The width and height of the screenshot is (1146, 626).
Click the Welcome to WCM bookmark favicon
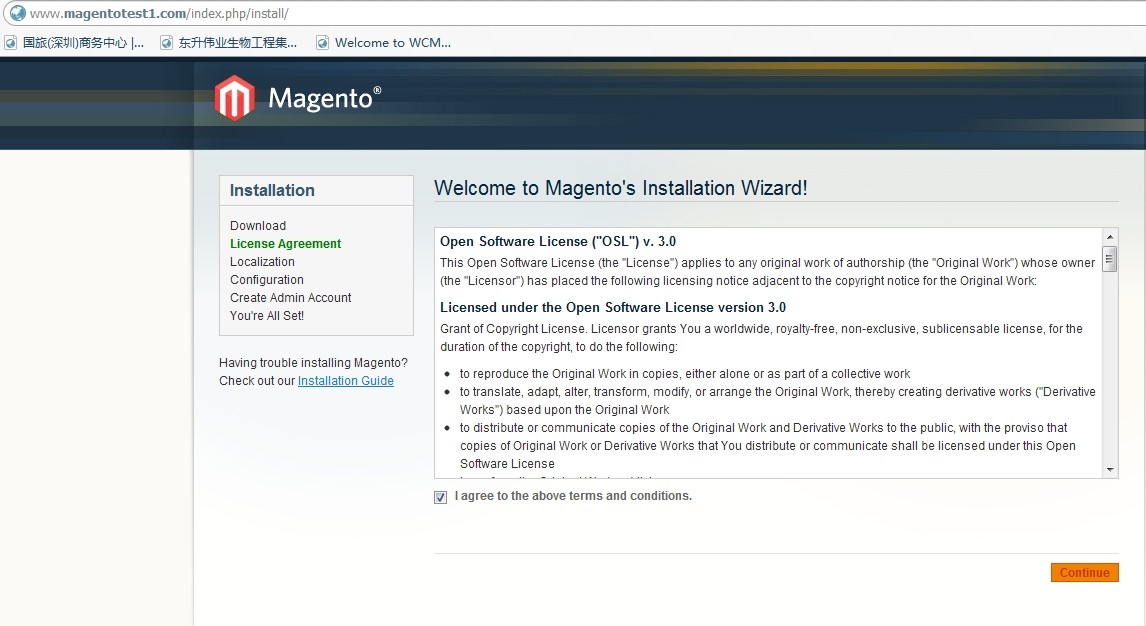click(x=322, y=43)
